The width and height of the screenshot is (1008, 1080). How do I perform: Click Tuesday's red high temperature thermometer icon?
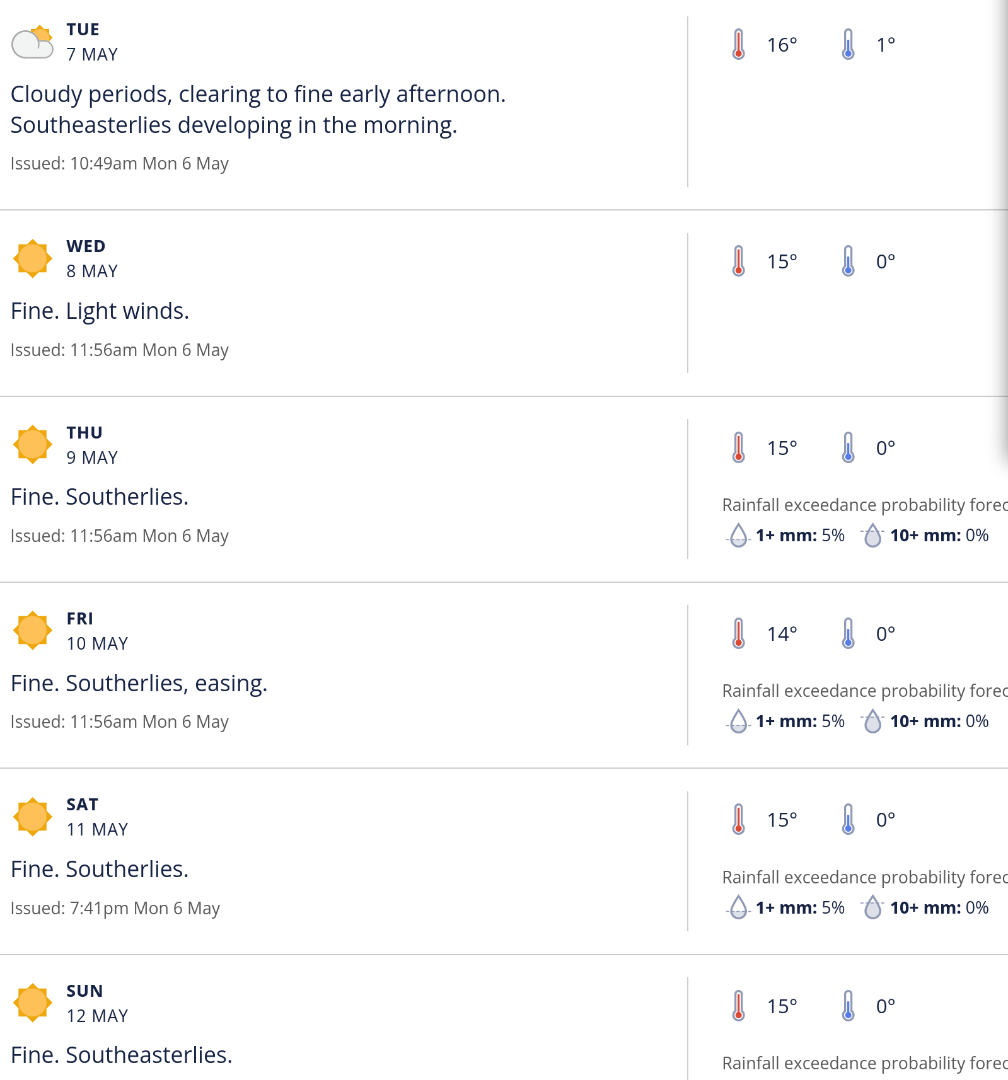(738, 44)
